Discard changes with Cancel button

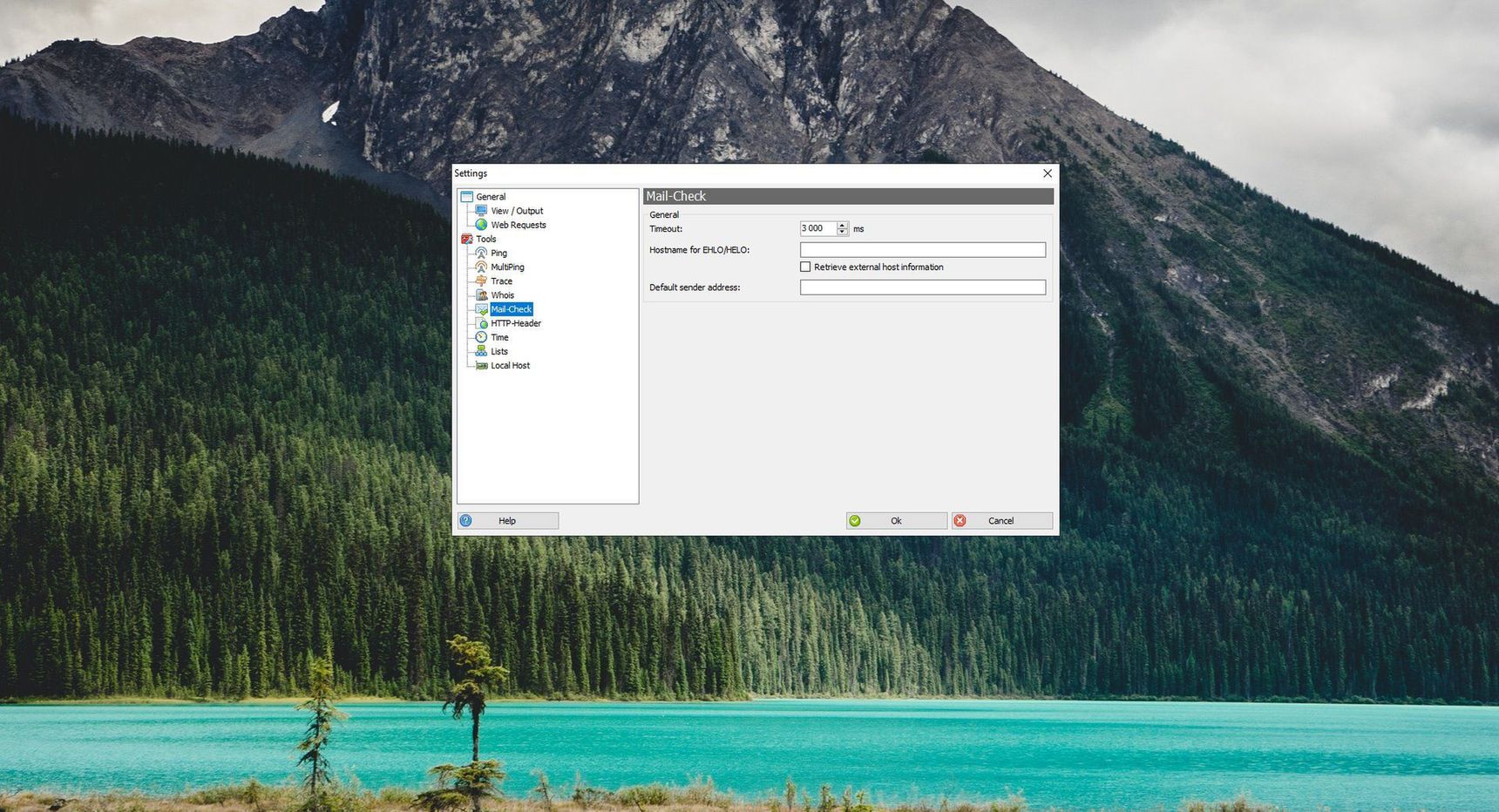point(1002,521)
